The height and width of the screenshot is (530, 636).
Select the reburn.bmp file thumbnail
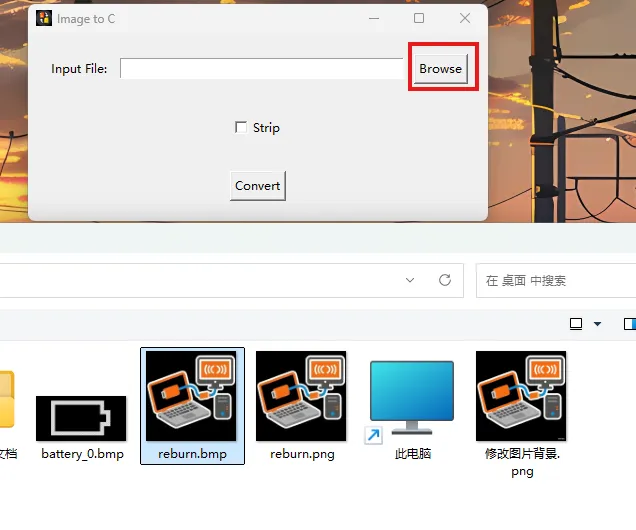pos(191,396)
